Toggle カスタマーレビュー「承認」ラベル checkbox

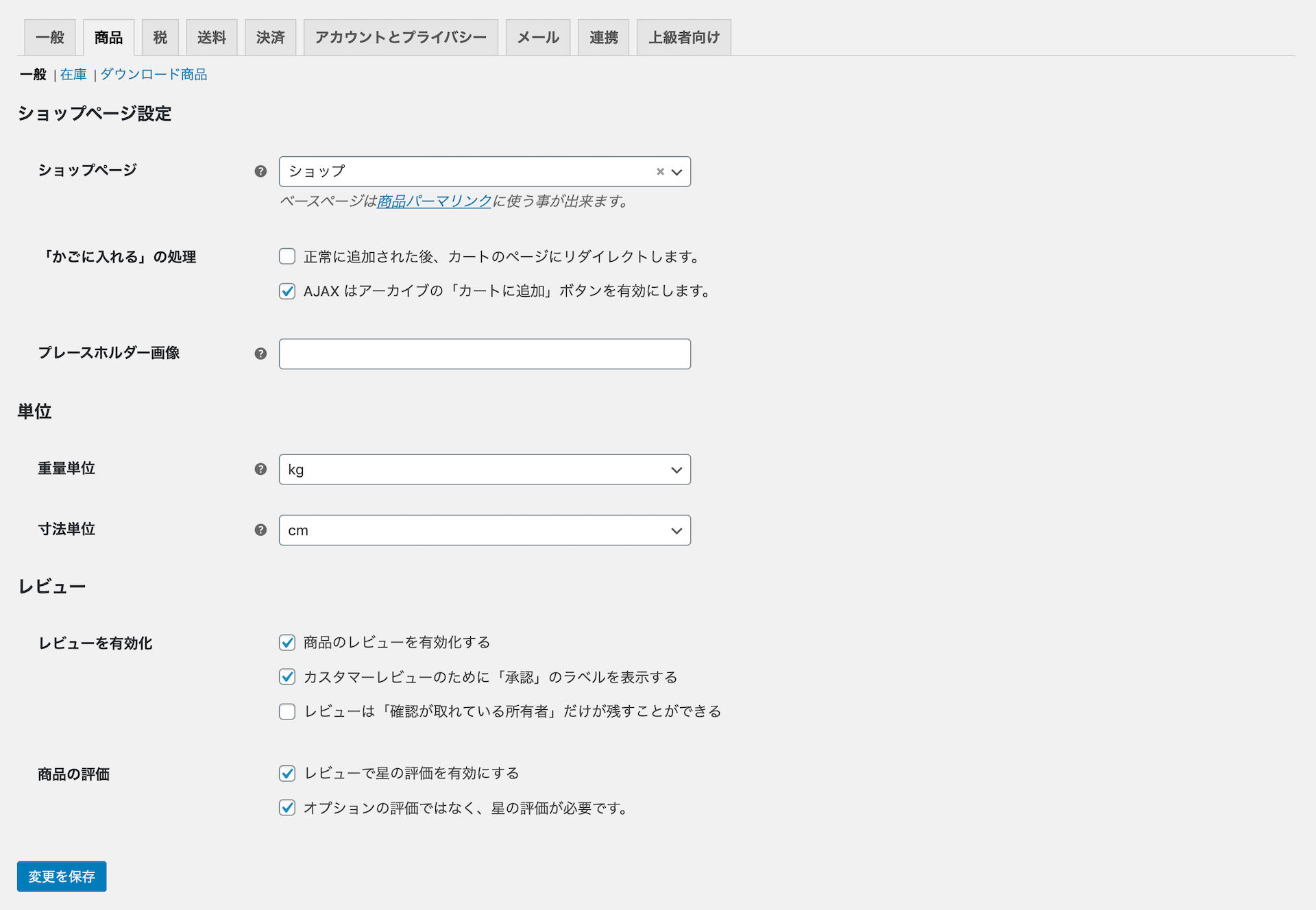point(287,677)
